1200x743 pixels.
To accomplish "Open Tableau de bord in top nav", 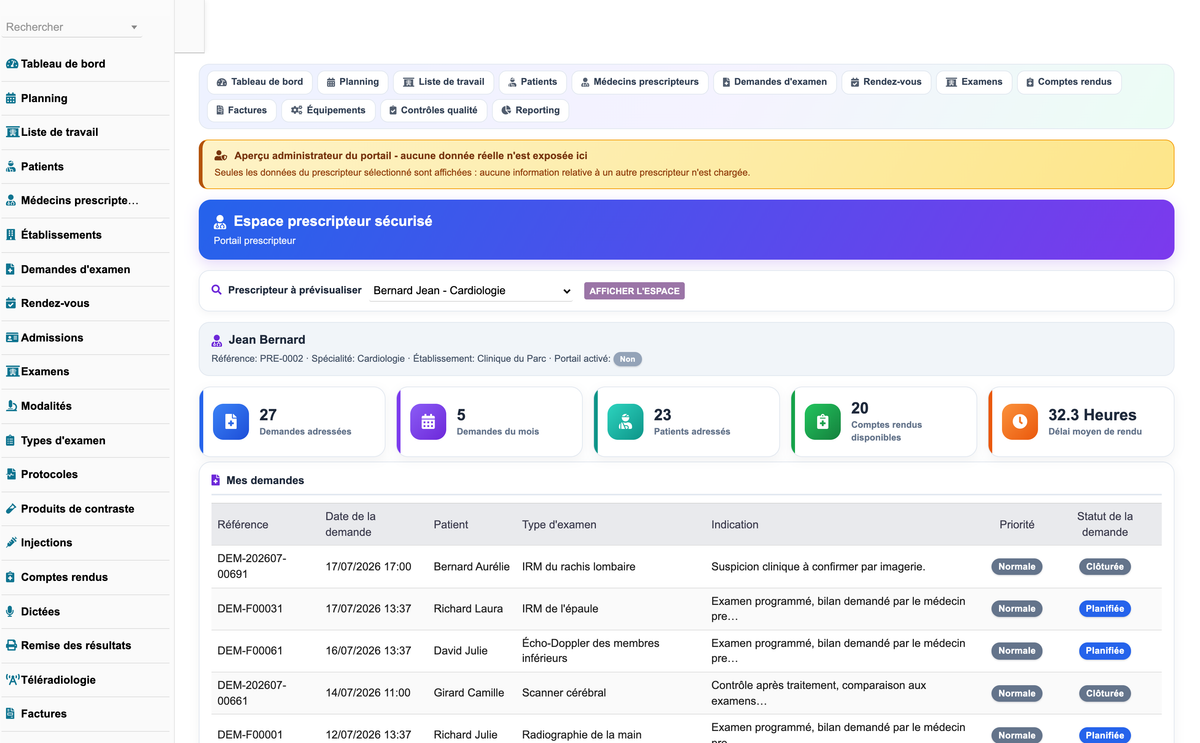I will tap(260, 82).
